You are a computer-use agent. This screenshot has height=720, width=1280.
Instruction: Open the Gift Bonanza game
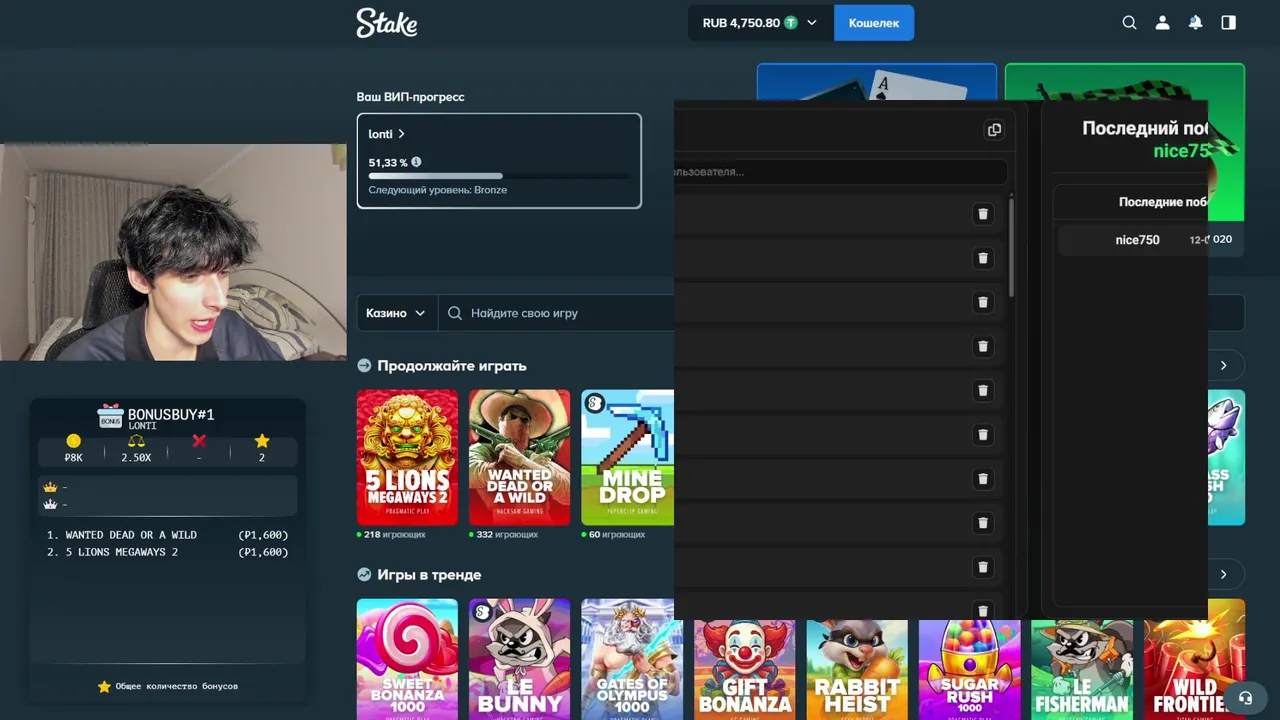[744, 670]
